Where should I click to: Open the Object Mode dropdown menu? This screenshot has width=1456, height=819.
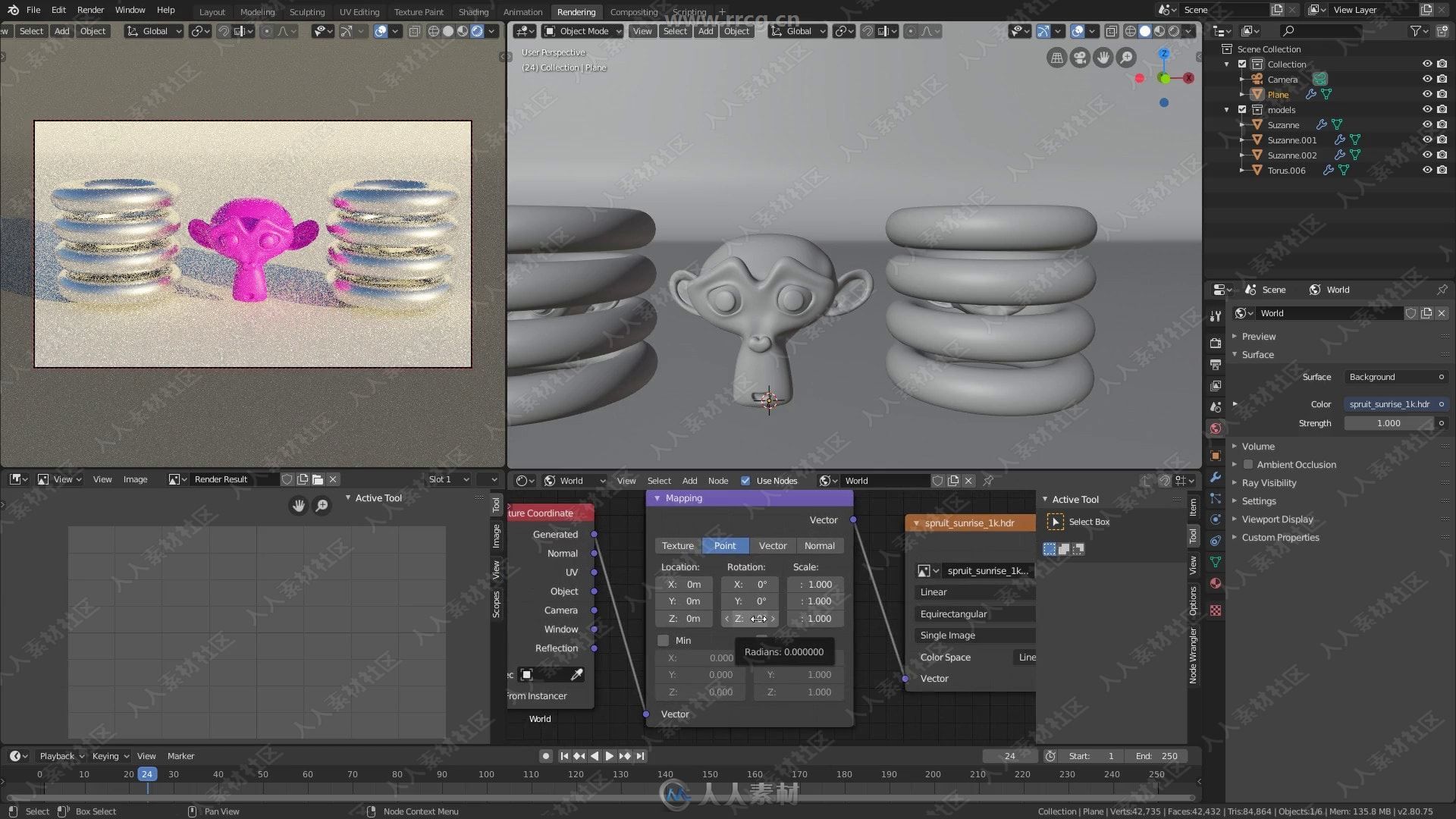point(580,32)
